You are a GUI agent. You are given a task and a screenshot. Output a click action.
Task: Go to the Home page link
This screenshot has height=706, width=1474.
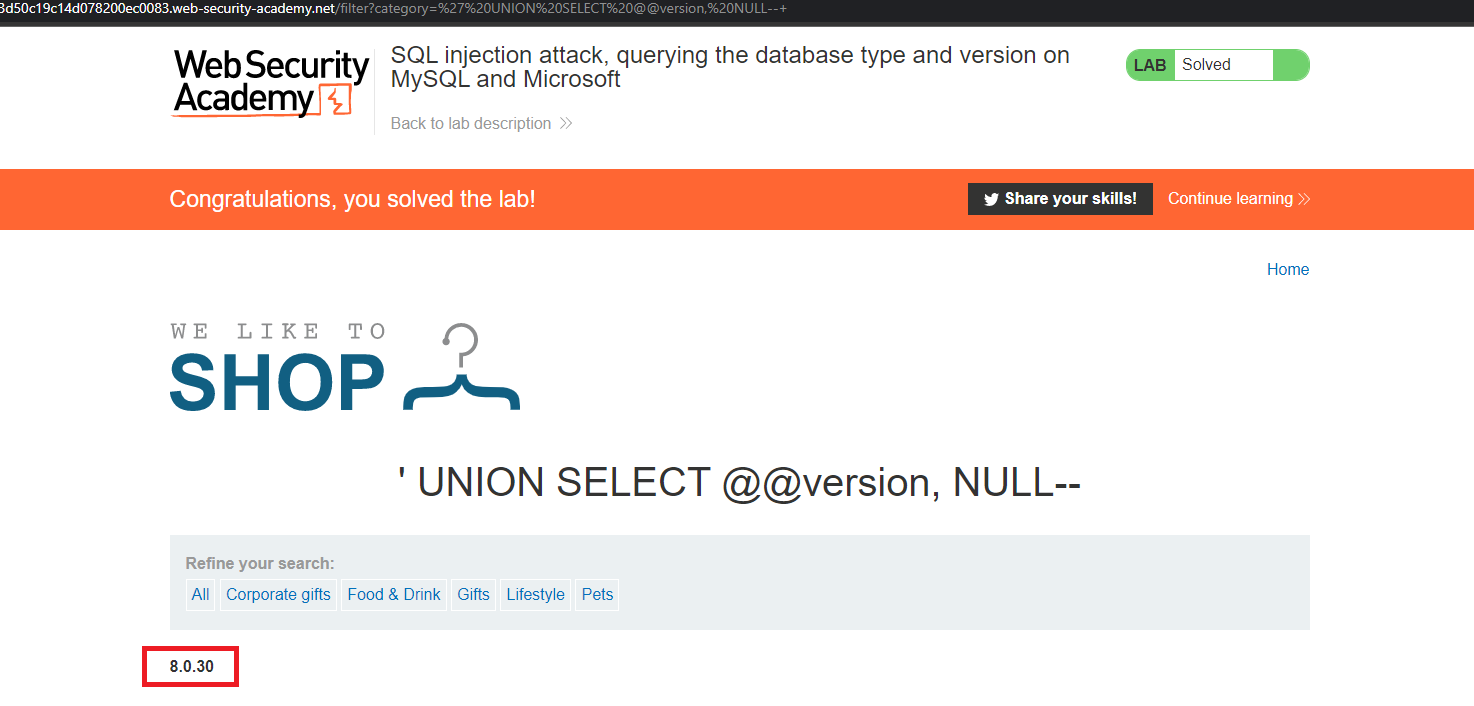[1287, 269]
